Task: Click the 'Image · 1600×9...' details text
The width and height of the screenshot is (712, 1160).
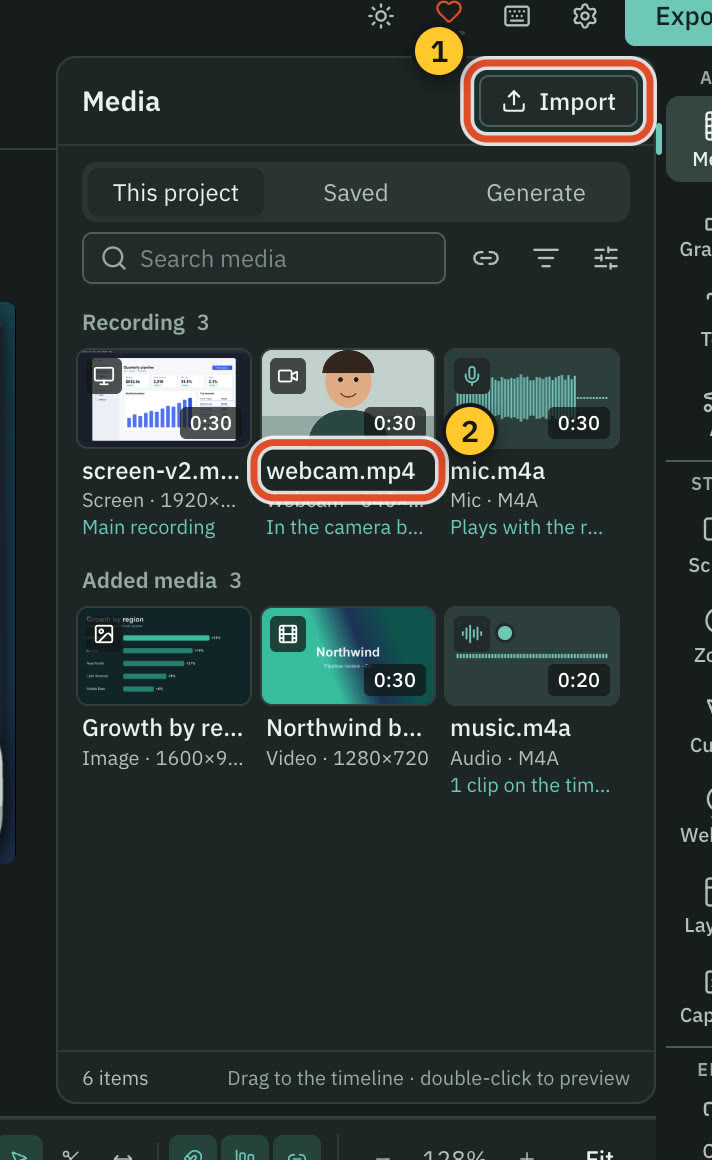Action: (x=163, y=758)
